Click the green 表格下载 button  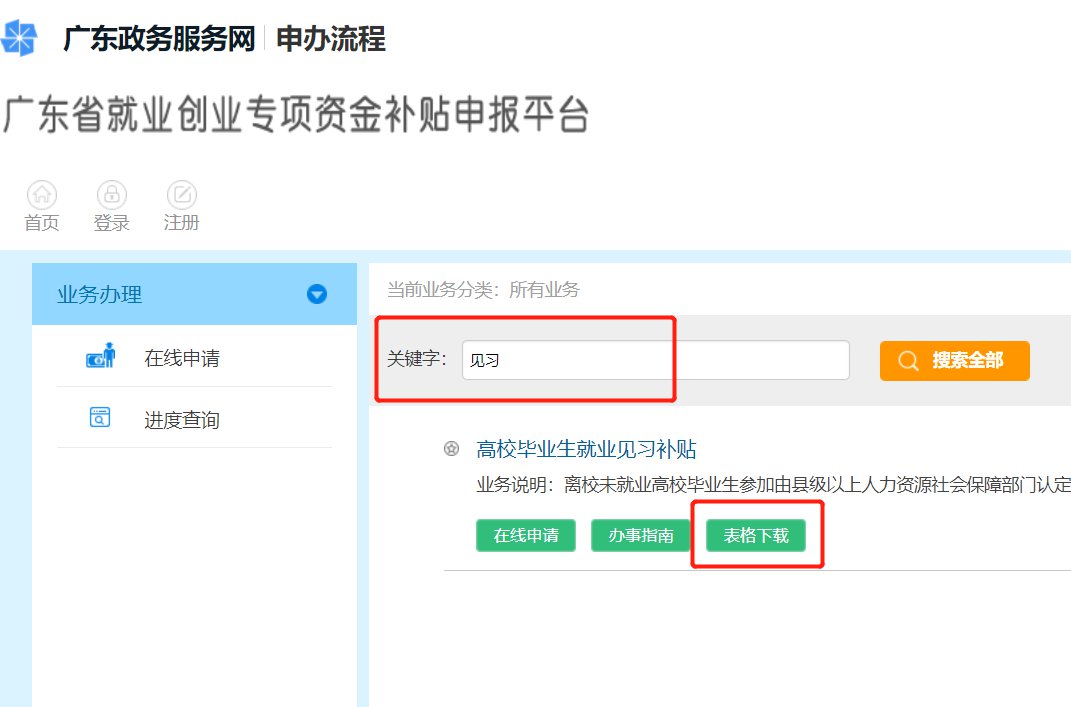pyautogui.click(x=755, y=535)
